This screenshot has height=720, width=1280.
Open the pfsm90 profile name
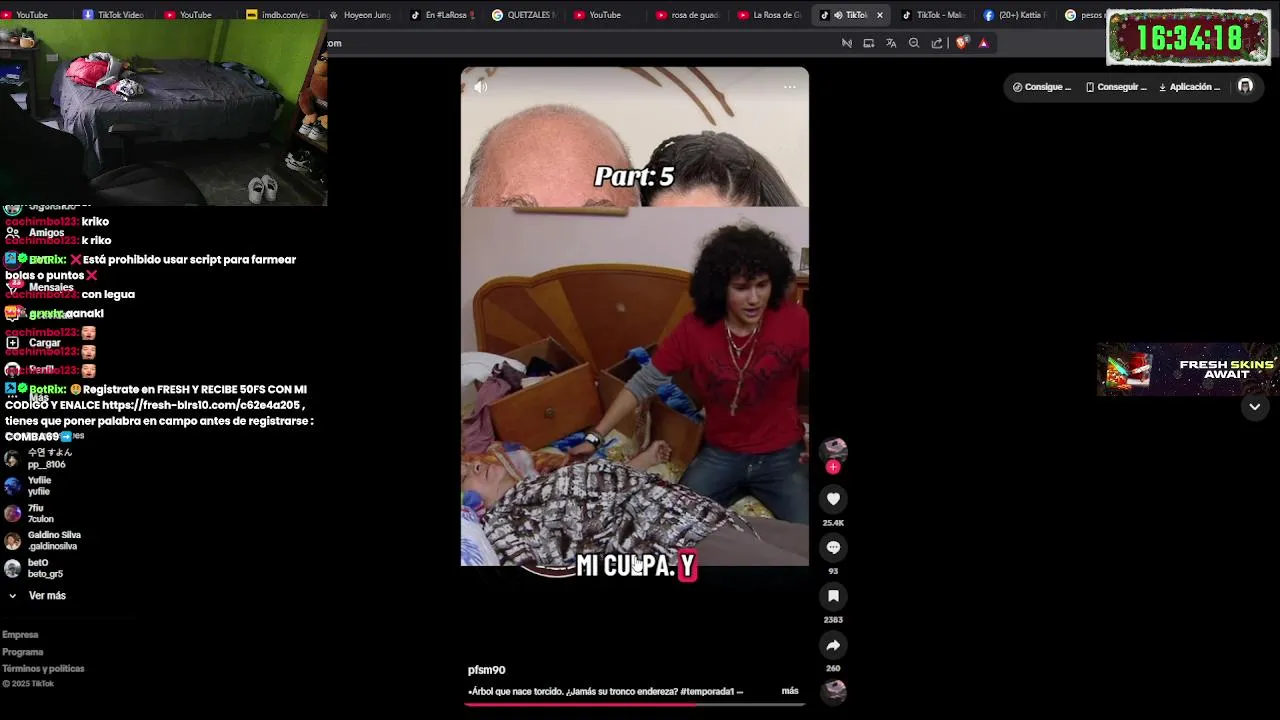pos(487,670)
